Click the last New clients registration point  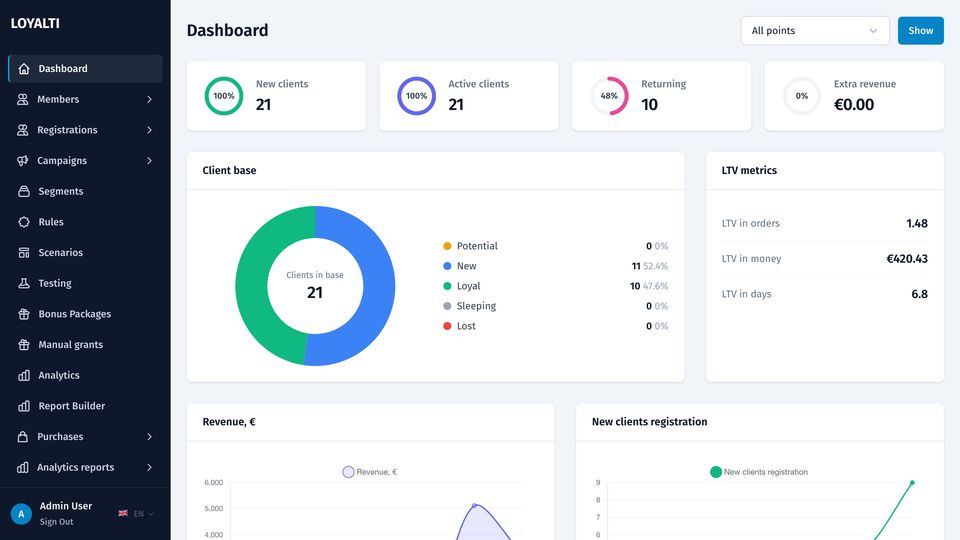[912, 483]
